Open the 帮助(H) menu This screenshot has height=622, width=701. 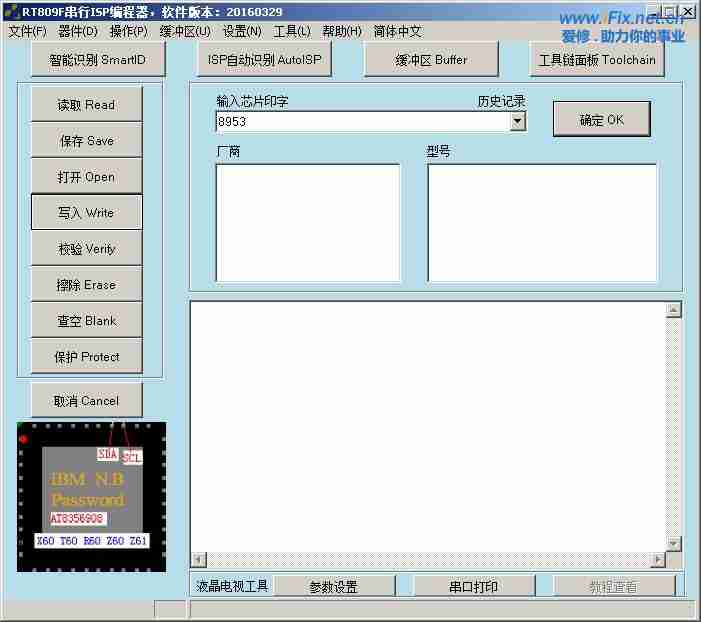(x=342, y=31)
